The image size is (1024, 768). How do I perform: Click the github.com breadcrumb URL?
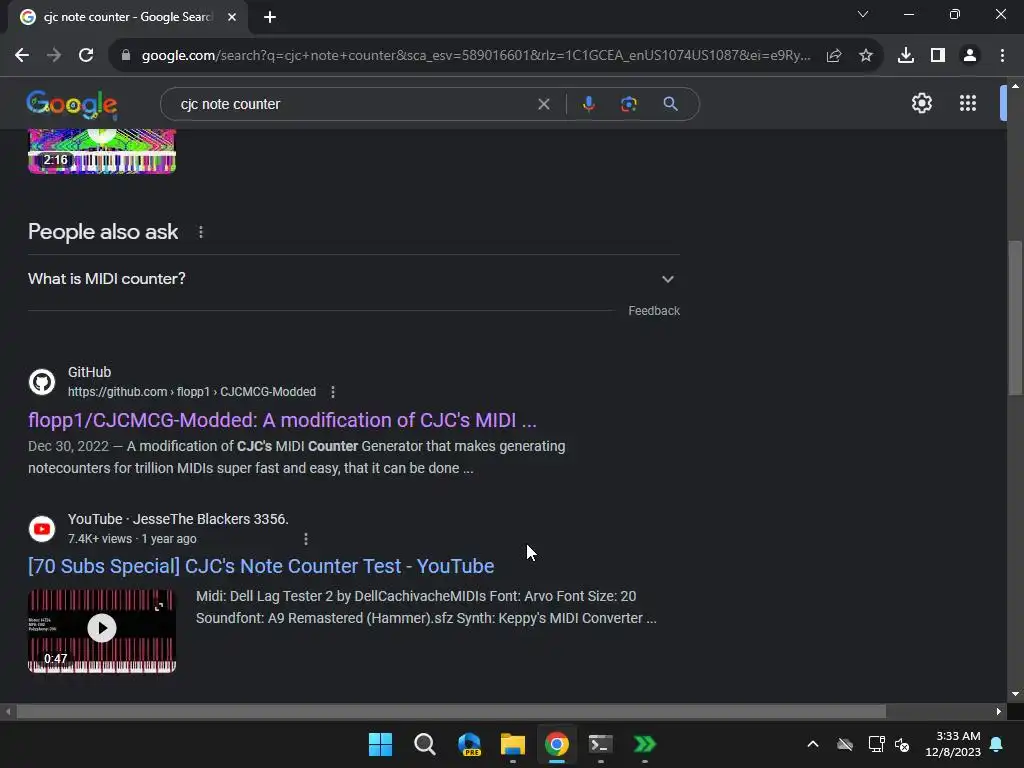[x=191, y=392]
